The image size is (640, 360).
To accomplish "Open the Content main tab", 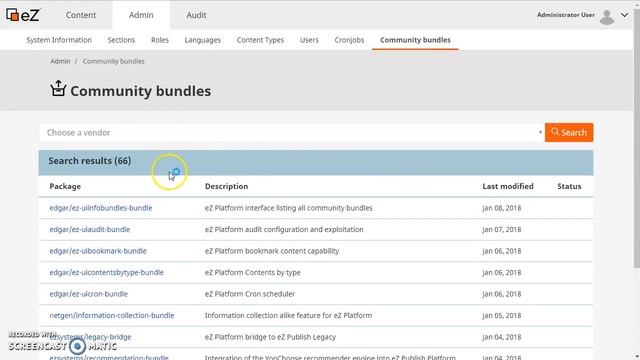I will click(x=81, y=15).
